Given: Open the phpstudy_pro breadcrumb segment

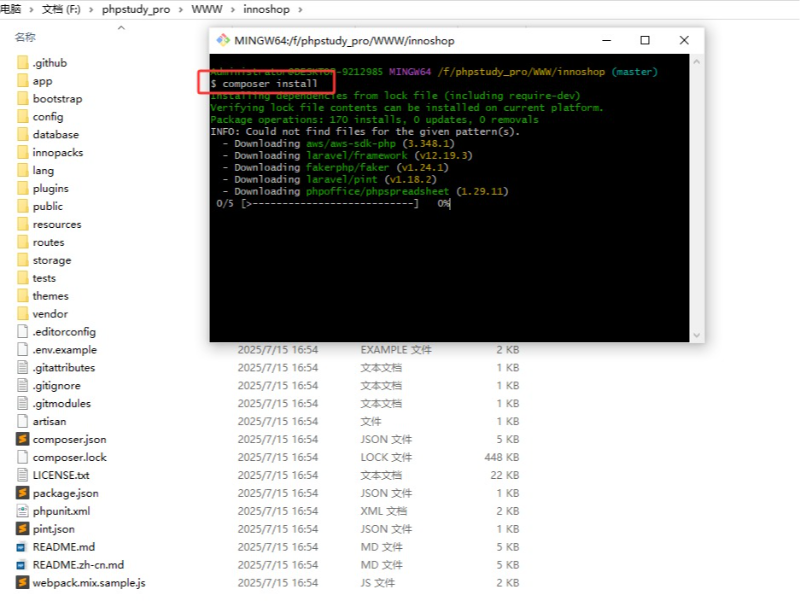Looking at the screenshot, I should (136, 10).
